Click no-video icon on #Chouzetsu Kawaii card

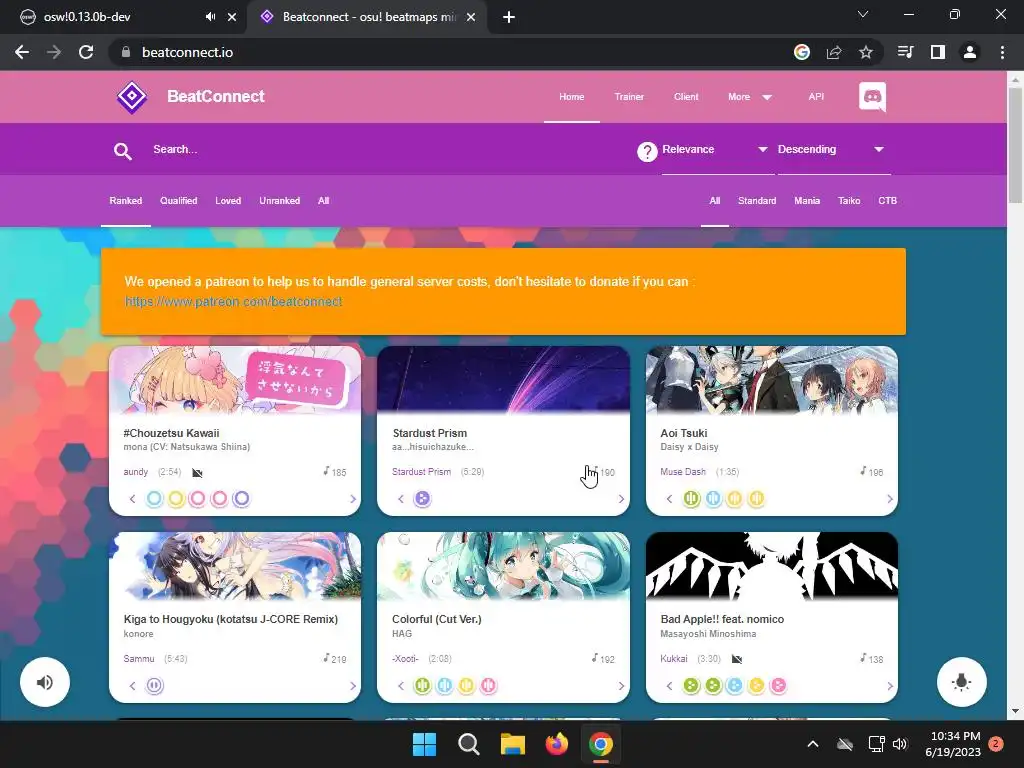(197, 472)
